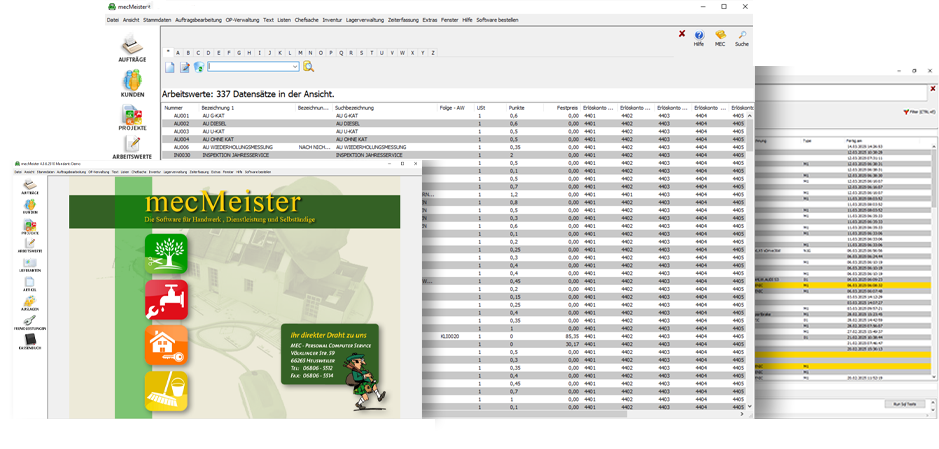Open the OP-Verwaltung menu in back window
The width and height of the screenshot is (939, 449).
pos(243,20)
